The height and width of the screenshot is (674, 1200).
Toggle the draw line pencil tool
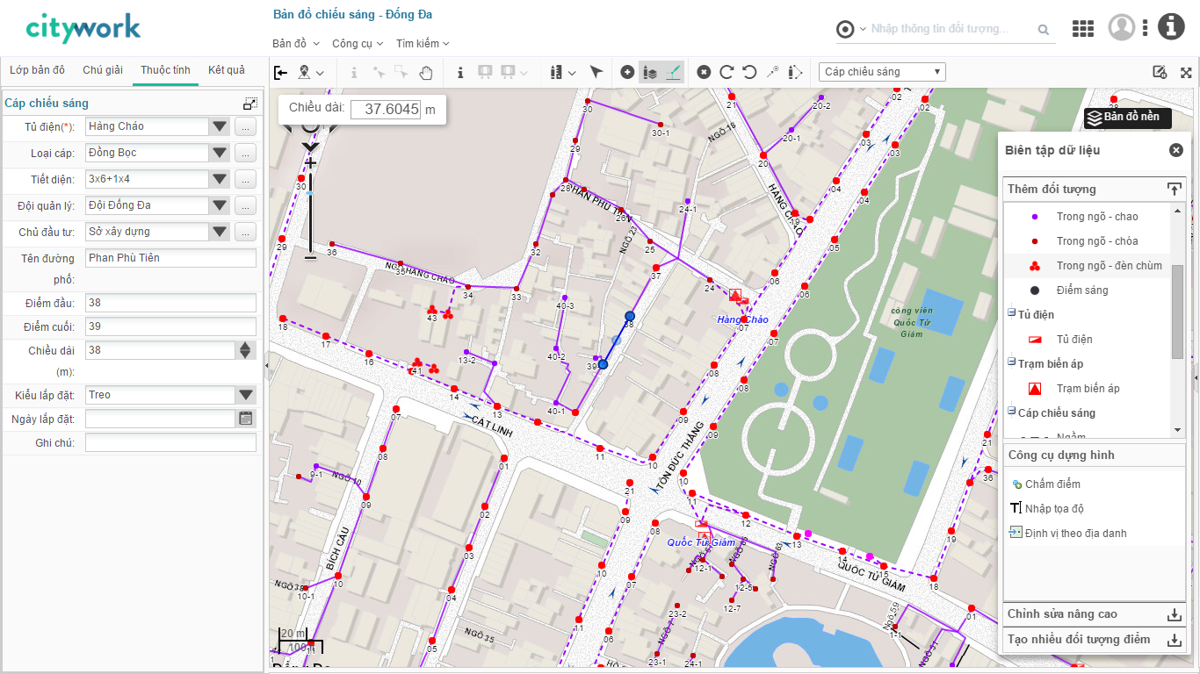point(673,72)
